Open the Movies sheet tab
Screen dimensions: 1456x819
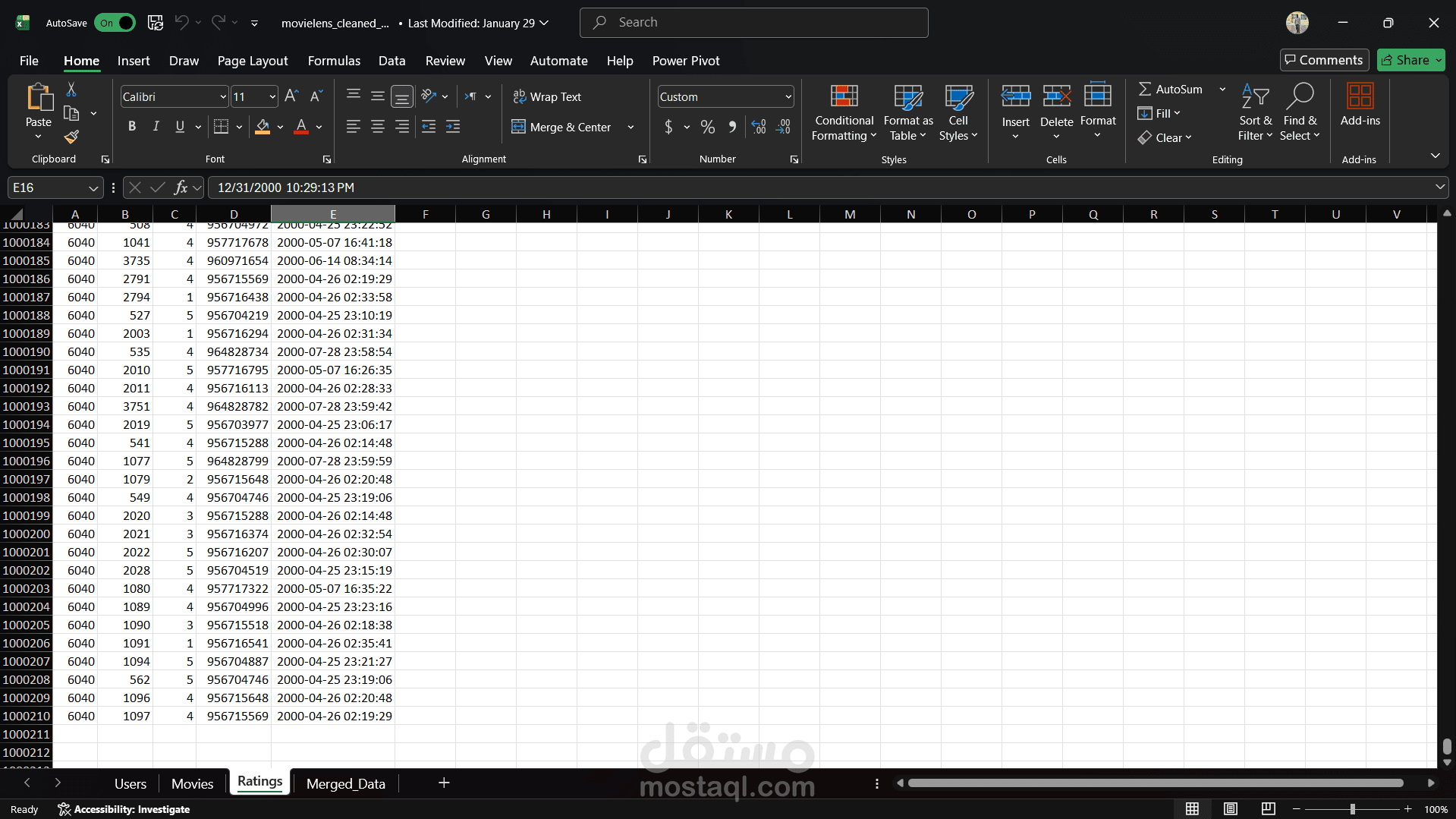click(192, 783)
